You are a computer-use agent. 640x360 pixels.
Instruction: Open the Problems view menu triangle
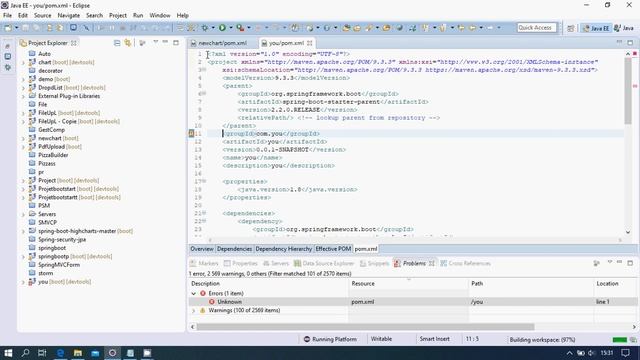pos(609,263)
